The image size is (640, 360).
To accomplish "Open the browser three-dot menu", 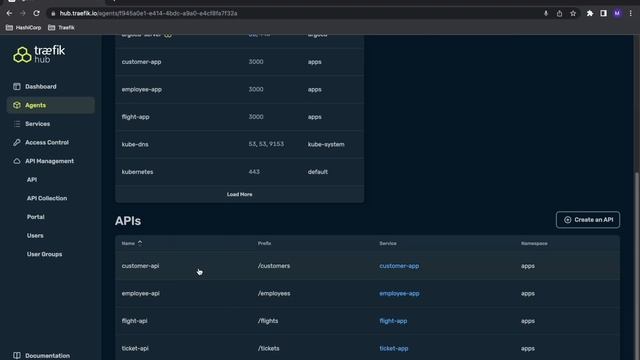I will (631, 13).
